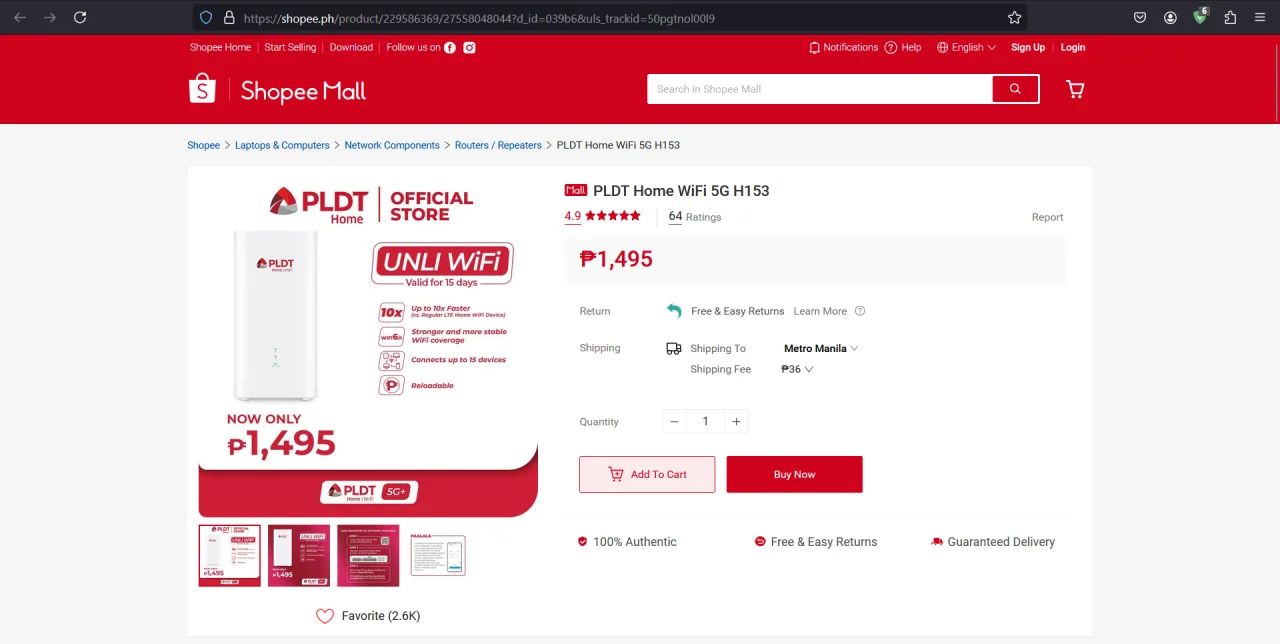The image size is (1280, 644).
Task: Click the 4.9 star rating
Action: [602, 216]
